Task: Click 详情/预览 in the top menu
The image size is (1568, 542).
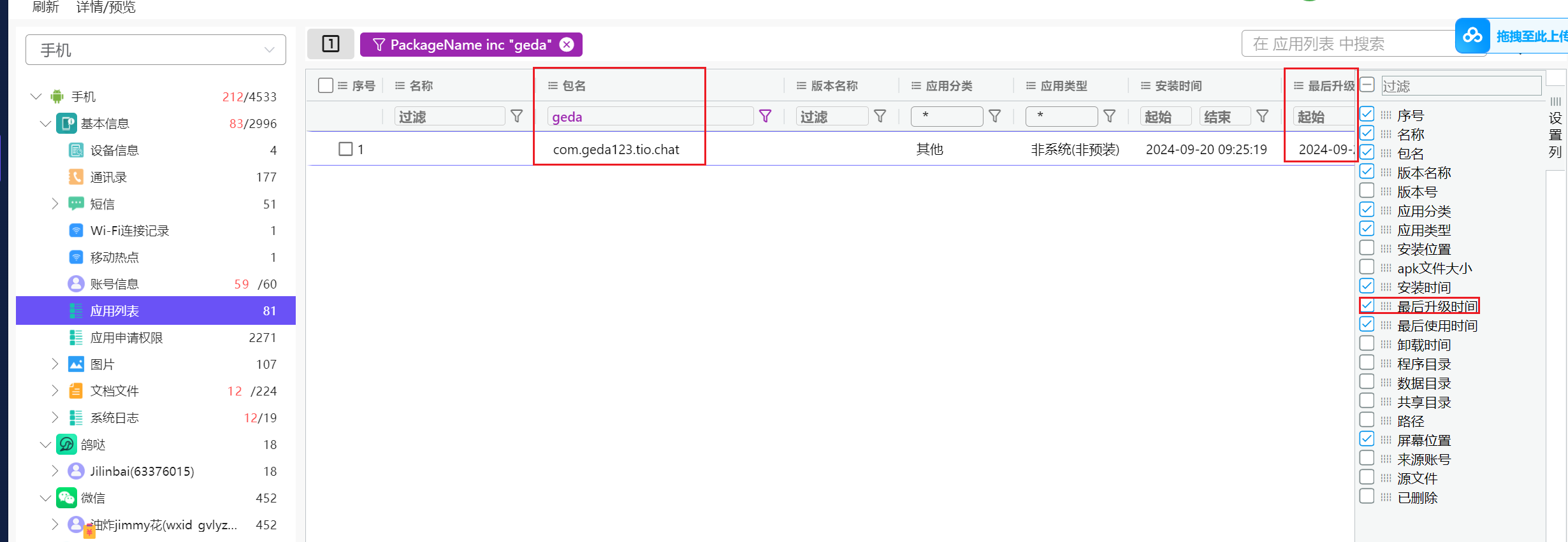Action: click(x=106, y=7)
